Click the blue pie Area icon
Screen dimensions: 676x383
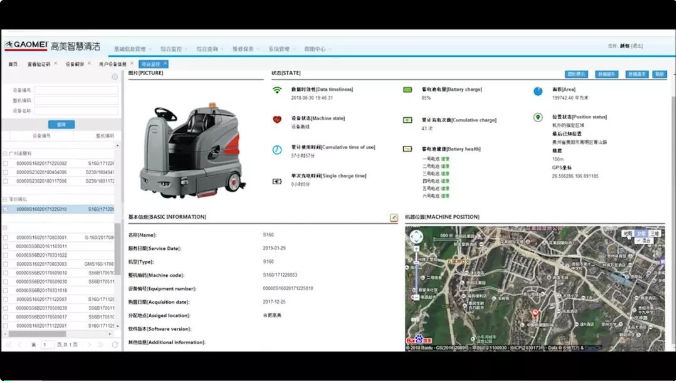tap(538, 91)
